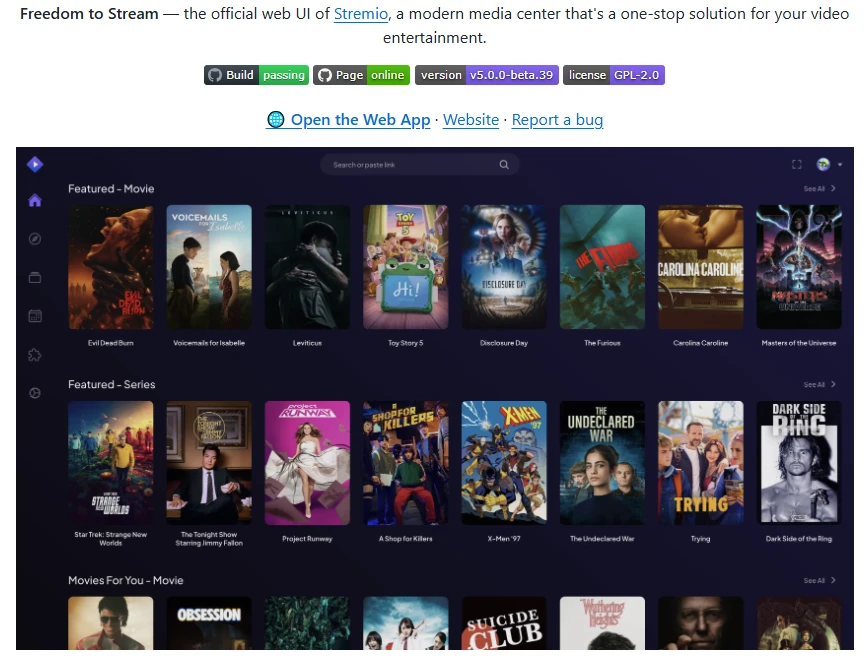Screen dimensions: 866x668
Task: Open the A Shop for Killers poster
Action: point(405,463)
